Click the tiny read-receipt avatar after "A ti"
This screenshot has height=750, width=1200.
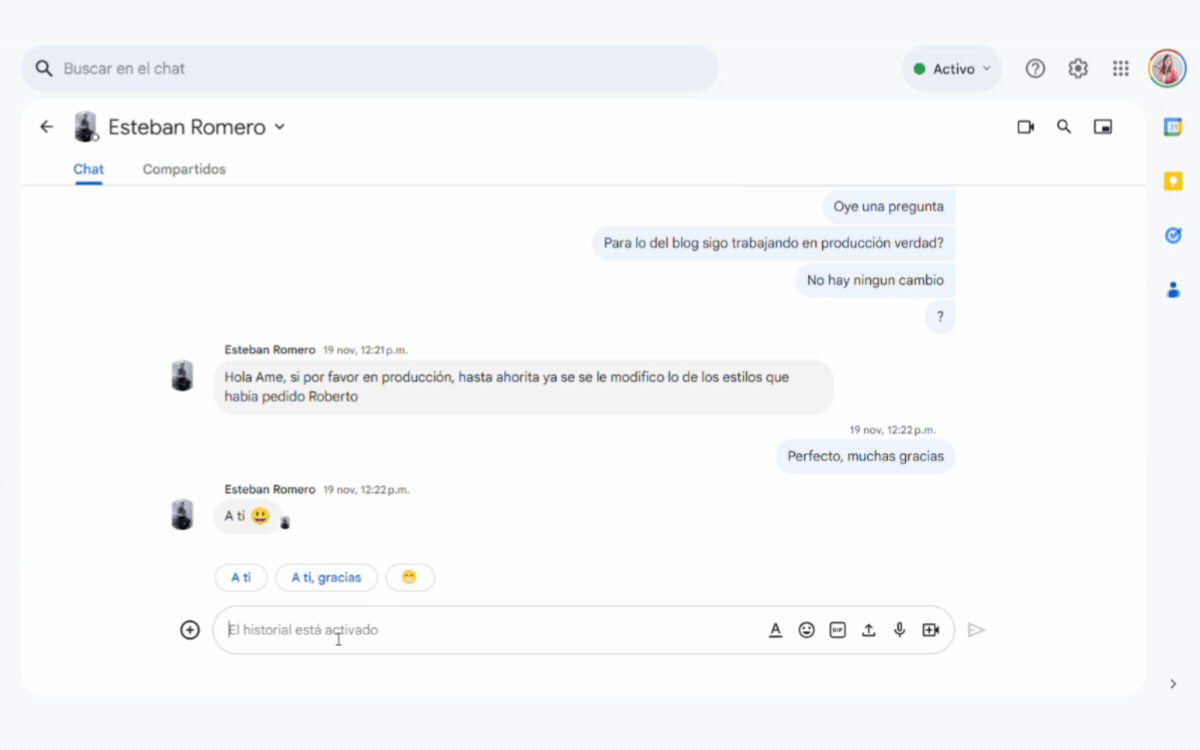tap(285, 523)
